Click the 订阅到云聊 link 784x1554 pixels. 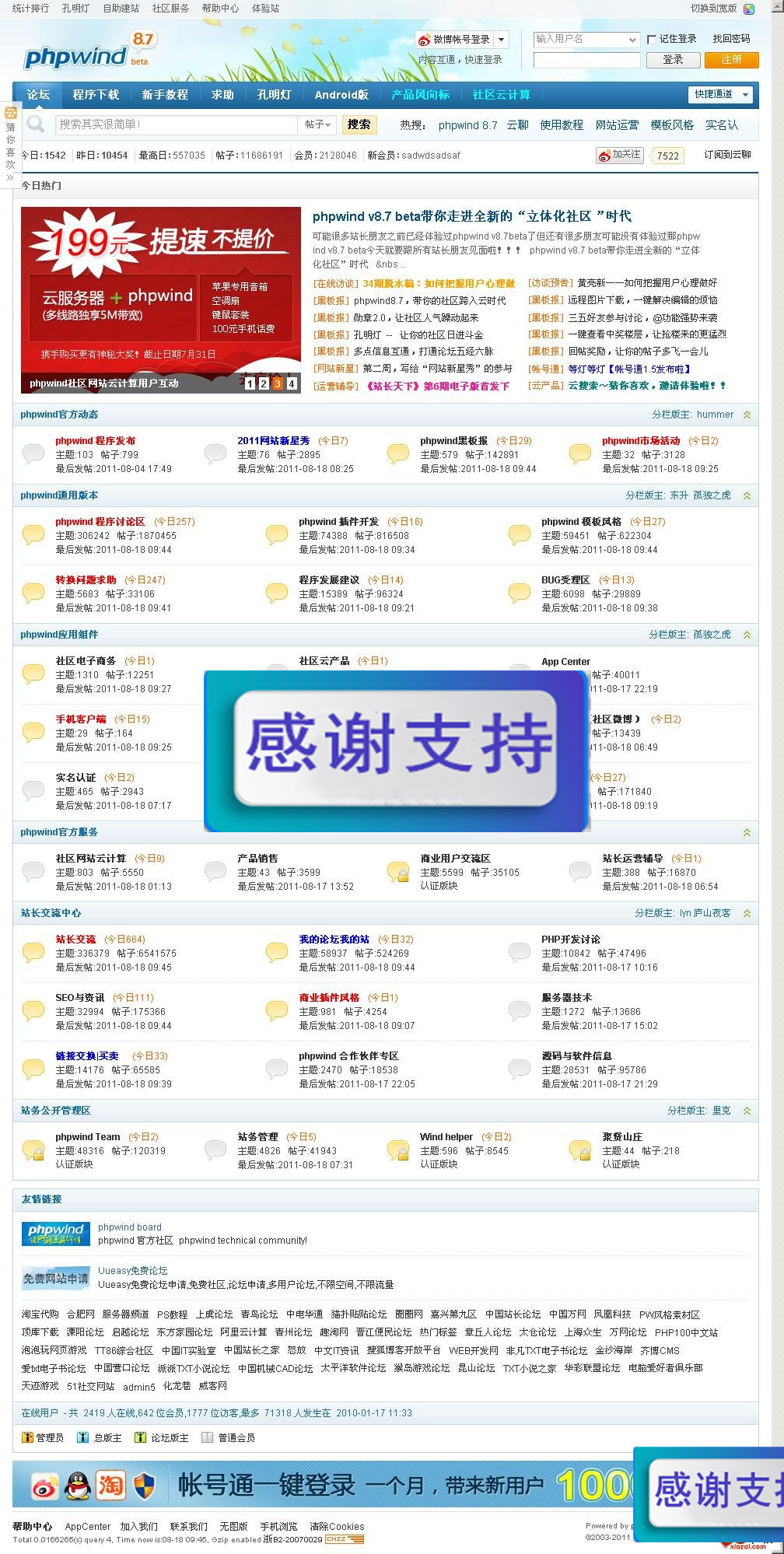[728, 155]
